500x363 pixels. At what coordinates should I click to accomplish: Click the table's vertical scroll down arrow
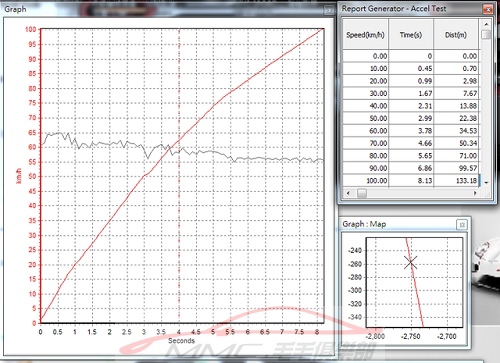coord(486,182)
